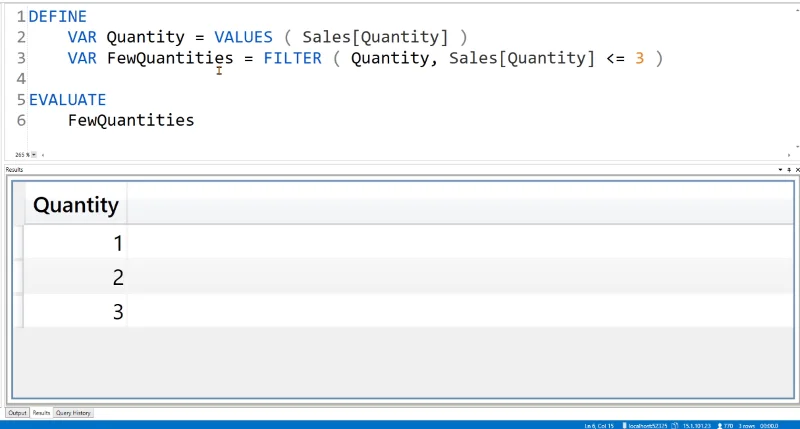Click the editor vertical scroll down arrow

click(x=797, y=147)
